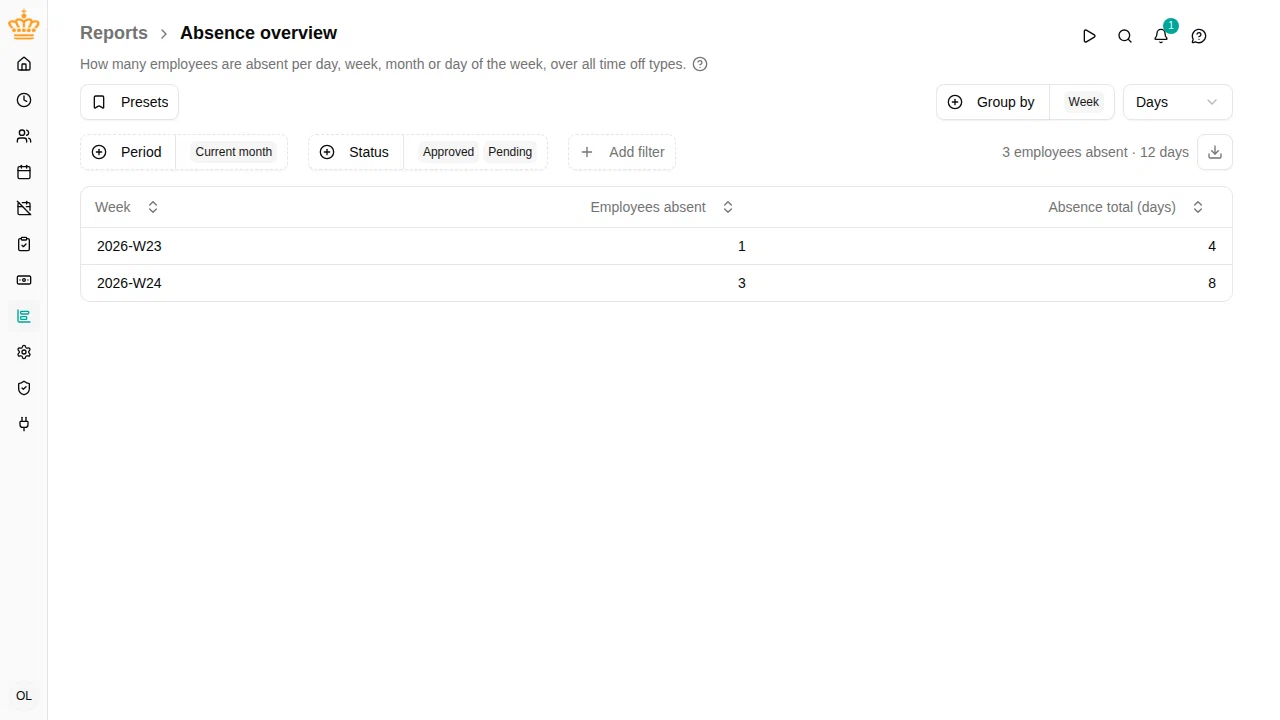
Task: Open the Presets button
Action: click(129, 102)
